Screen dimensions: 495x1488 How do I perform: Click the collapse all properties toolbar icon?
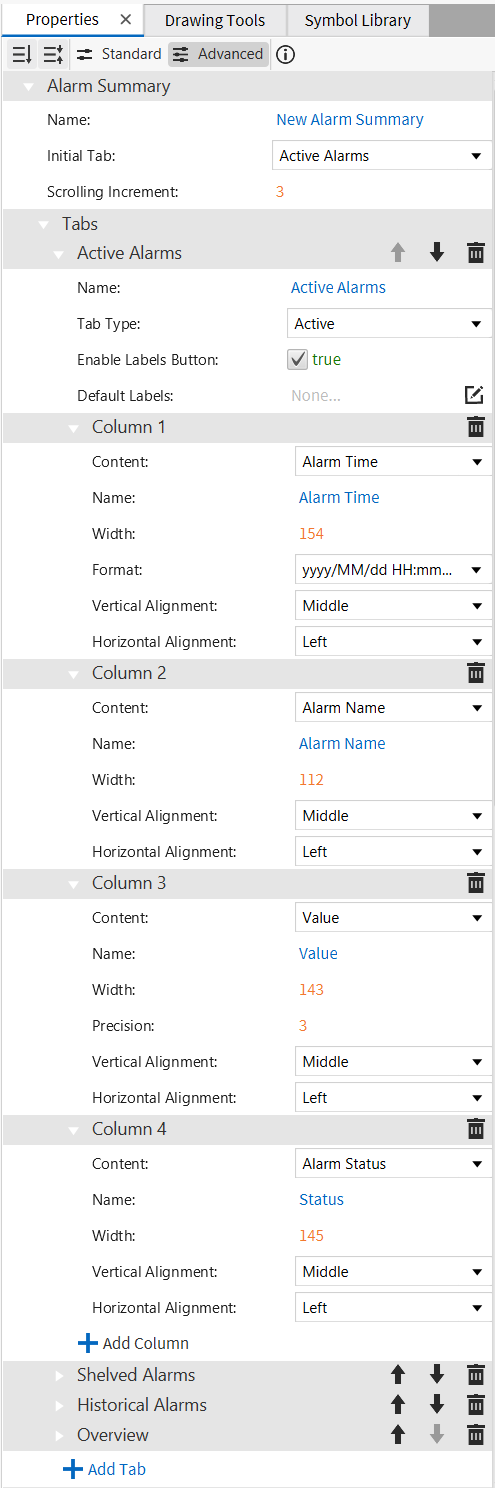click(53, 54)
